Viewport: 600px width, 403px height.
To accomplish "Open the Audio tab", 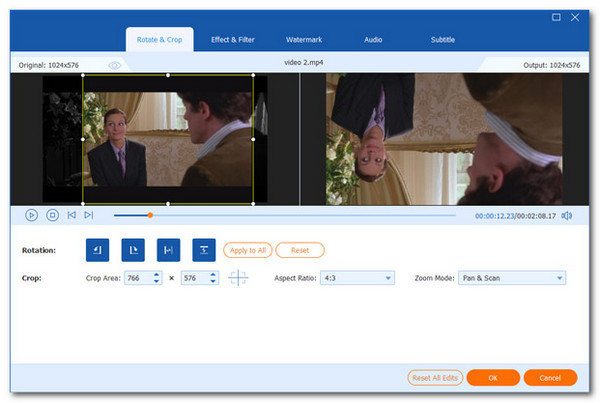I will coord(373,39).
